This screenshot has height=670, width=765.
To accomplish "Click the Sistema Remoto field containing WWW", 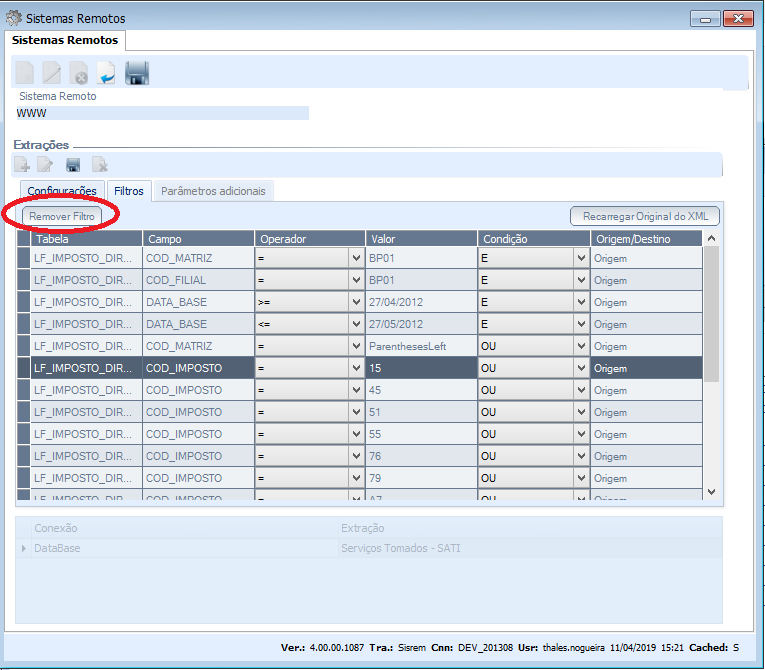I will (x=162, y=113).
